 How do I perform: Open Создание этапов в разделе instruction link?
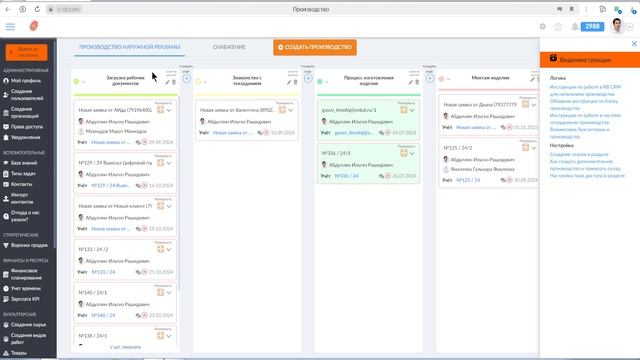(579, 154)
